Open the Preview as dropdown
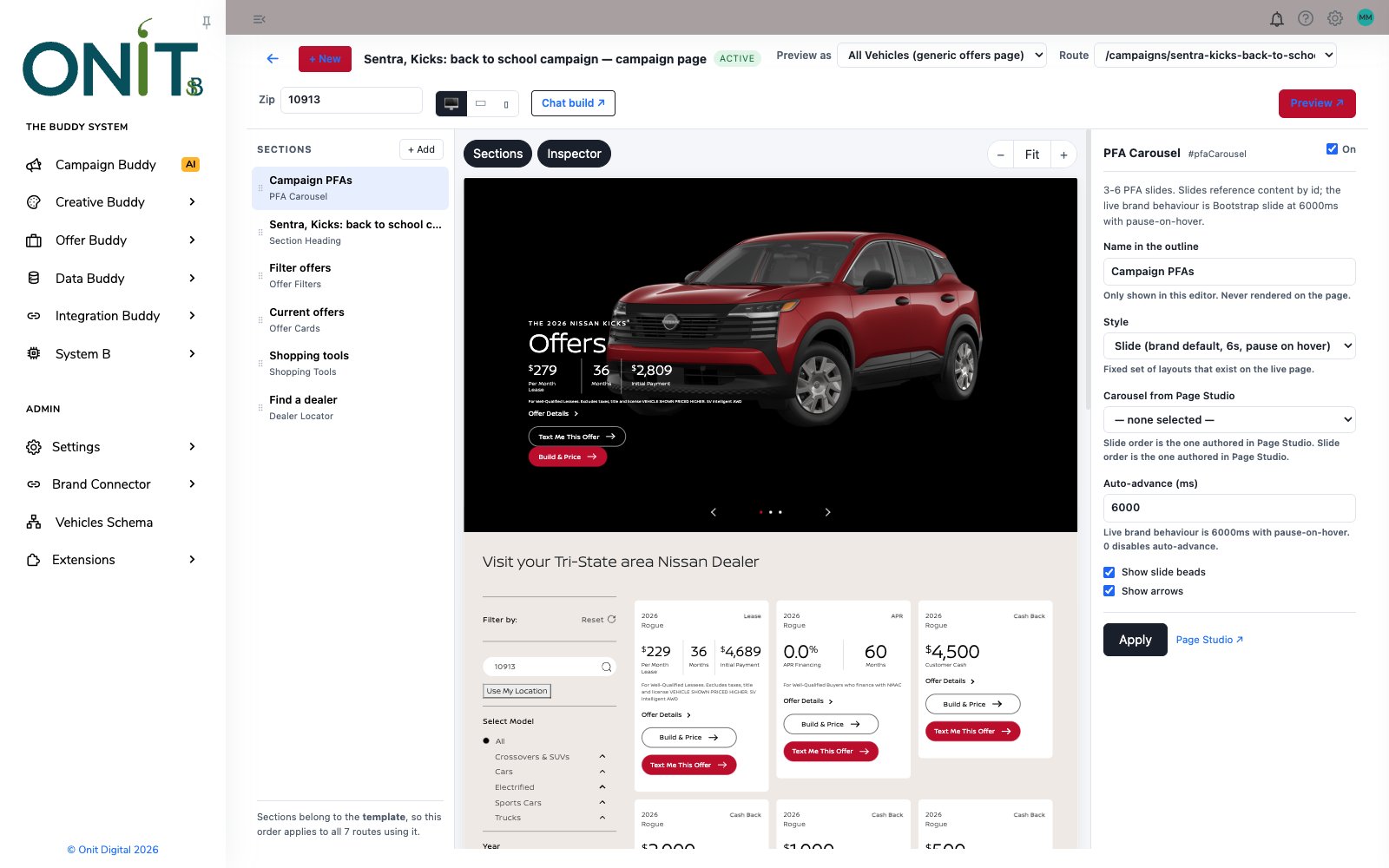Image resolution: width=1389 pixels, height=868 pixels. (942, 56)
